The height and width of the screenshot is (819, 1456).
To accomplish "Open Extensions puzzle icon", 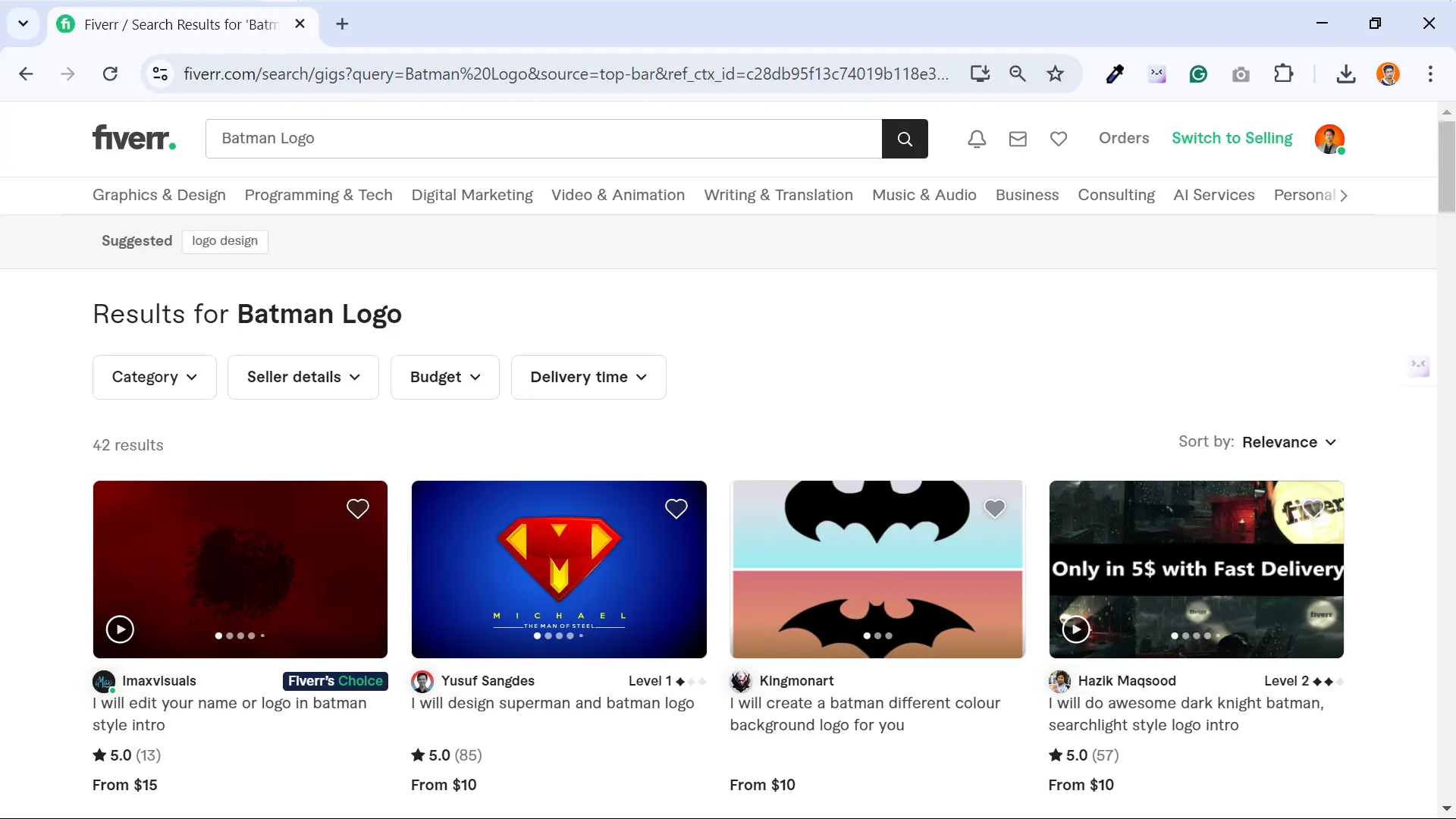I will 1283,74.
